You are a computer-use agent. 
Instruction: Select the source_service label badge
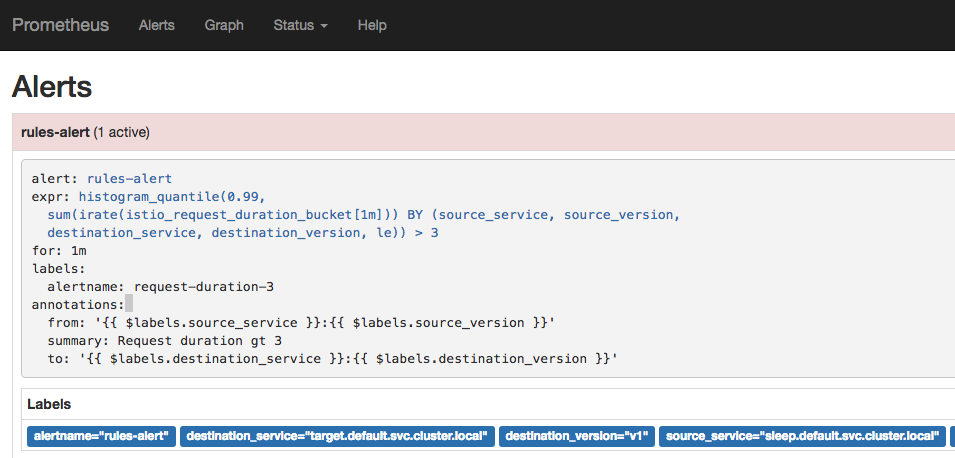click(802, 436)
